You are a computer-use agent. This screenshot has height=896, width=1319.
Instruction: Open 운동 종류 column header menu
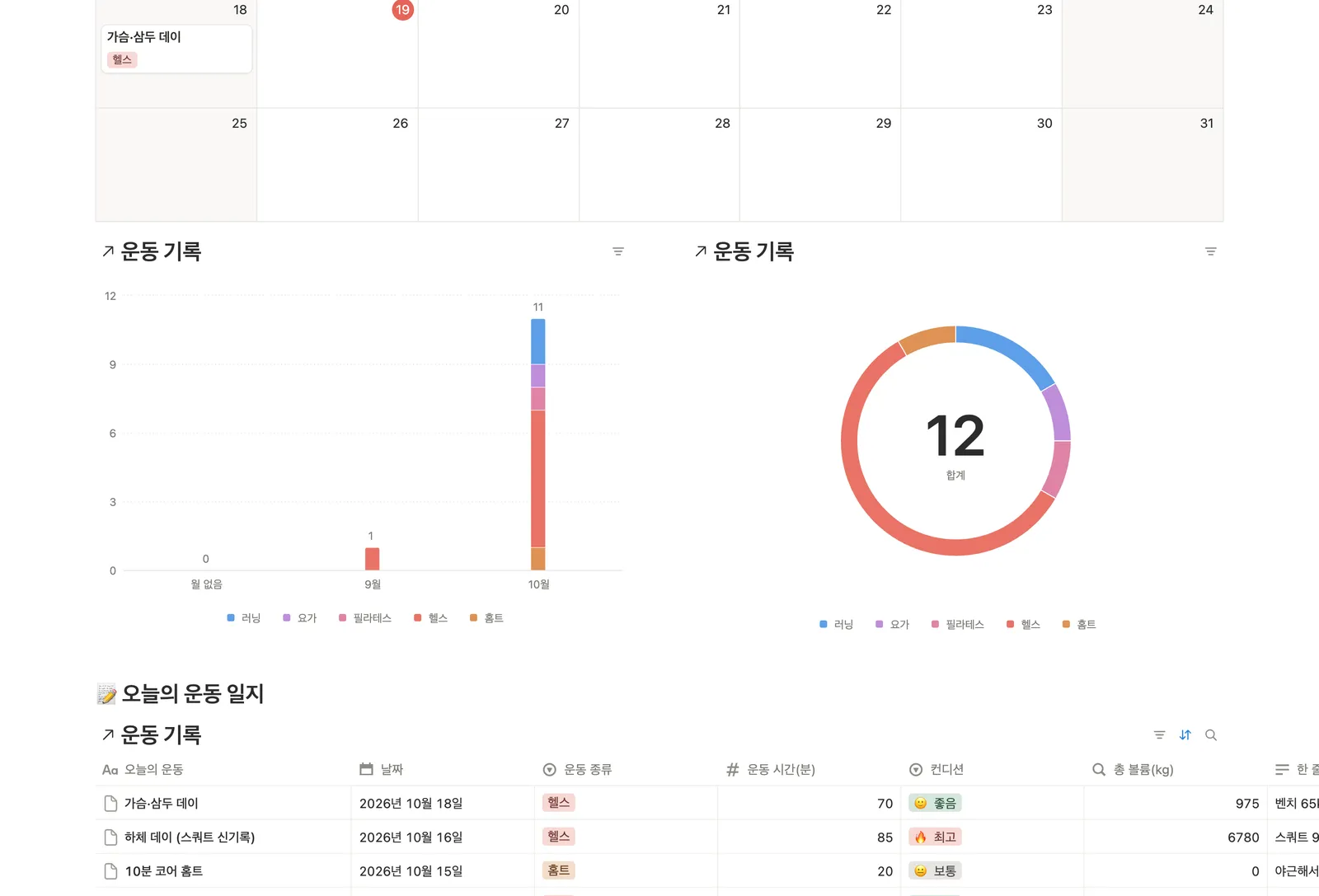626,770
